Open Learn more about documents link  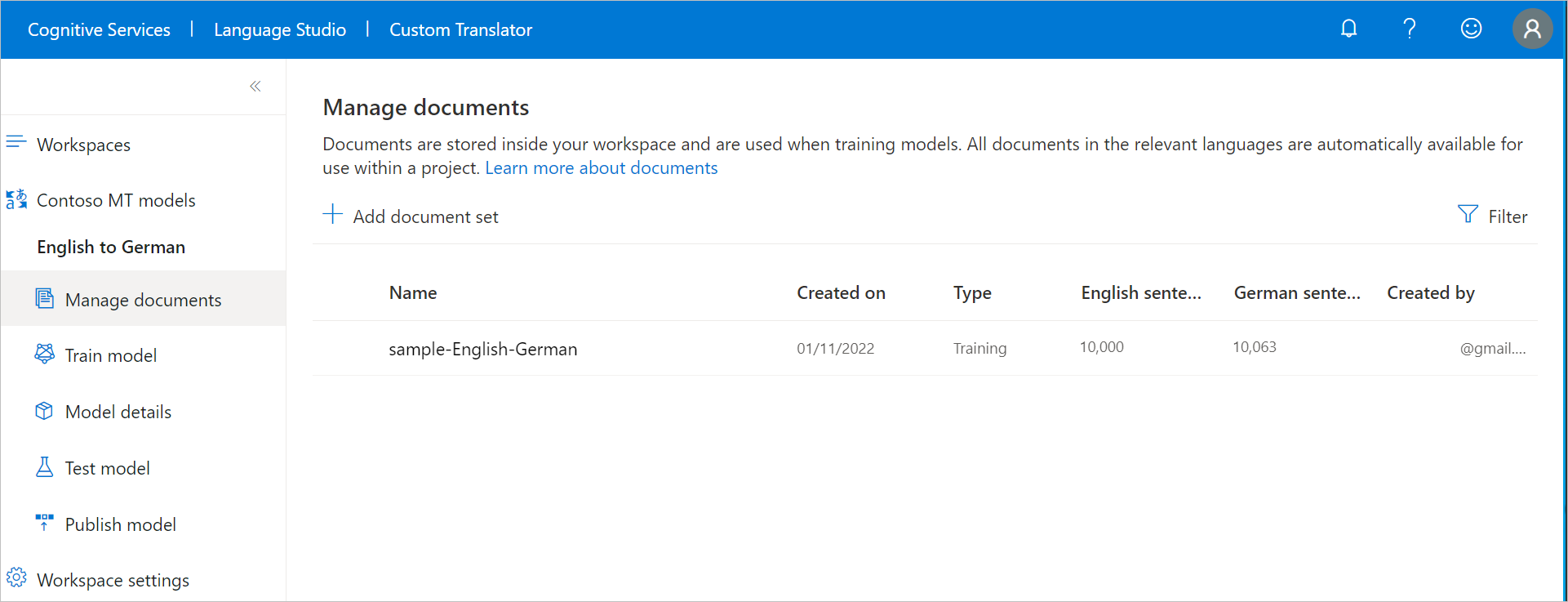pos(602,167)
